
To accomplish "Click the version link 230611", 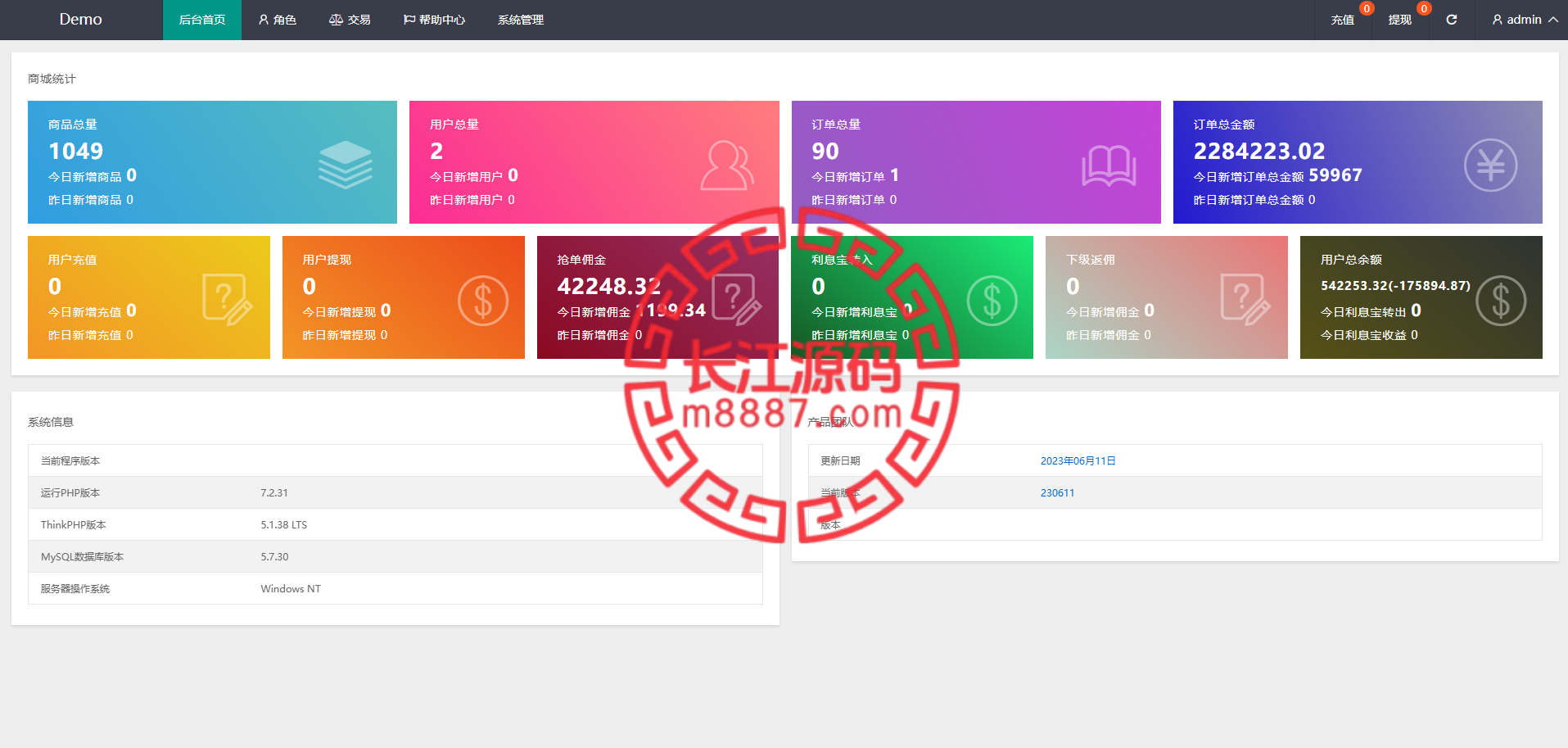I will (x=1057, y=493).
